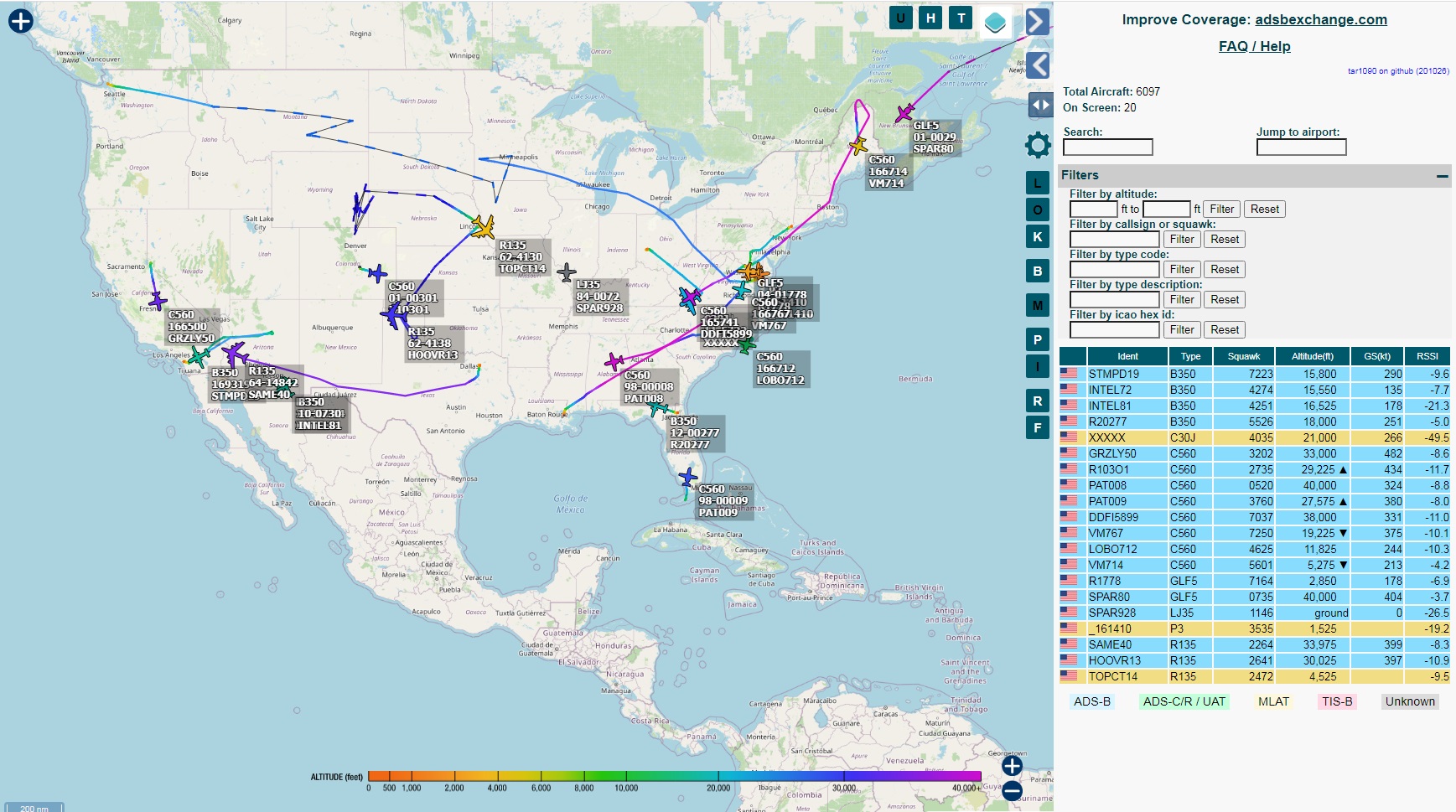
Task: Collapse the Filters section with minus icon
Action: (1442, 176)
